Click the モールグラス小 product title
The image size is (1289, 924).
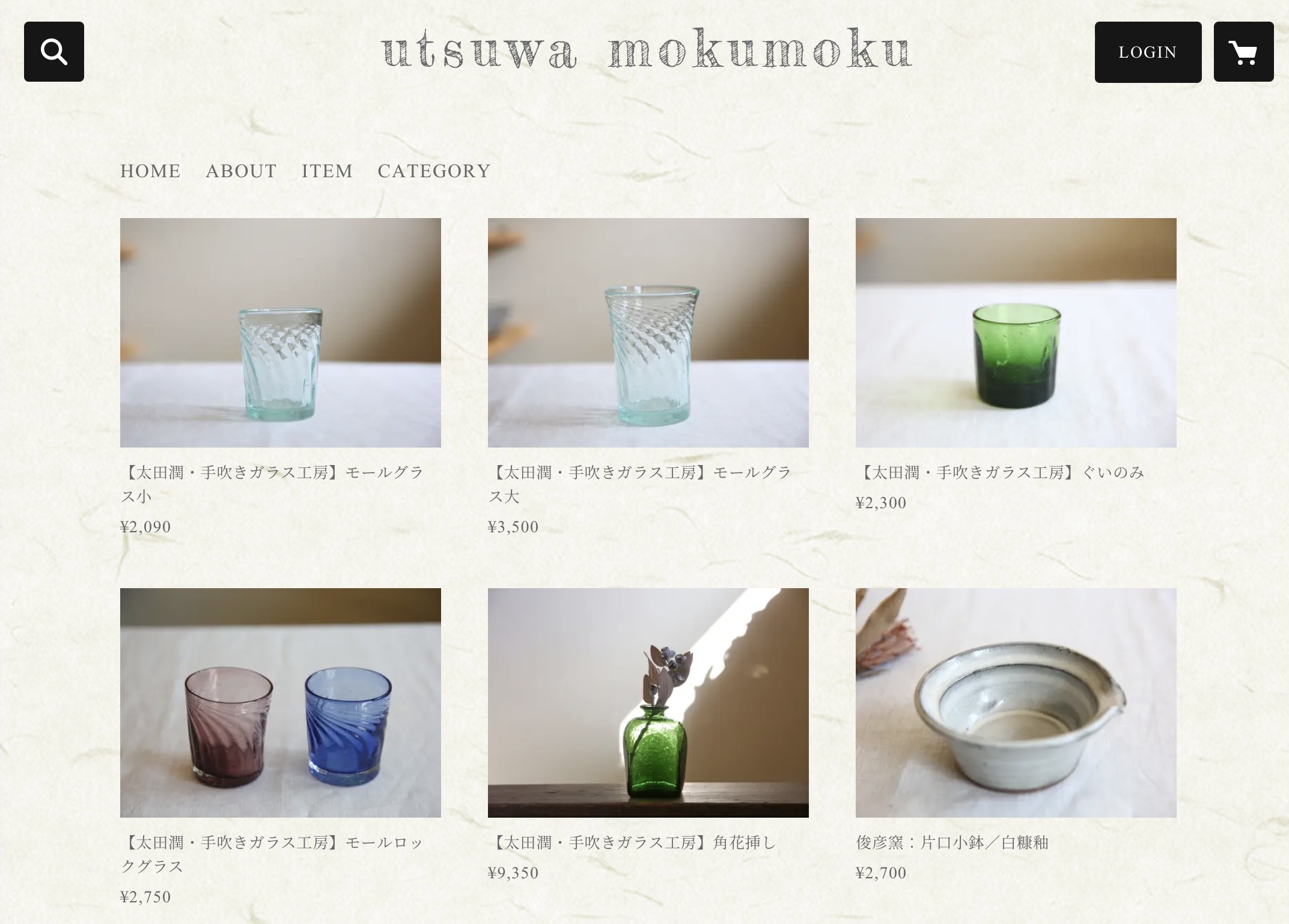[x=273, y=484]
